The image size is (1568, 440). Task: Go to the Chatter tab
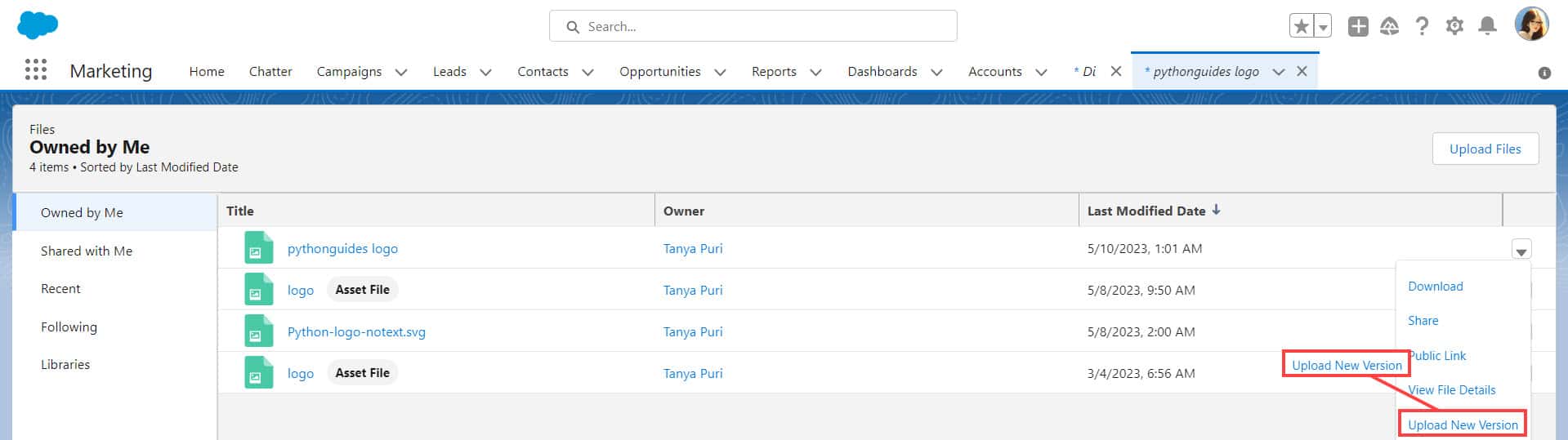point(270,71)
